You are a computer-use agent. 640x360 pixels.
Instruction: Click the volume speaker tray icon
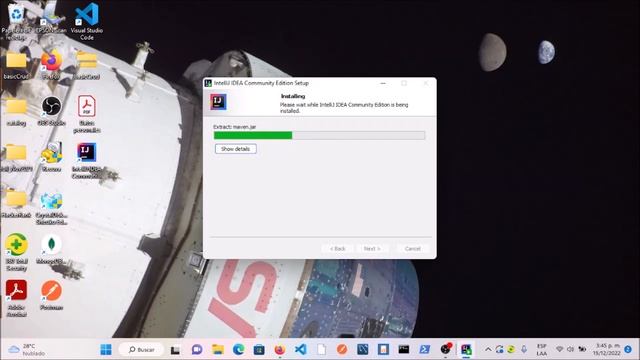[571, 349]
